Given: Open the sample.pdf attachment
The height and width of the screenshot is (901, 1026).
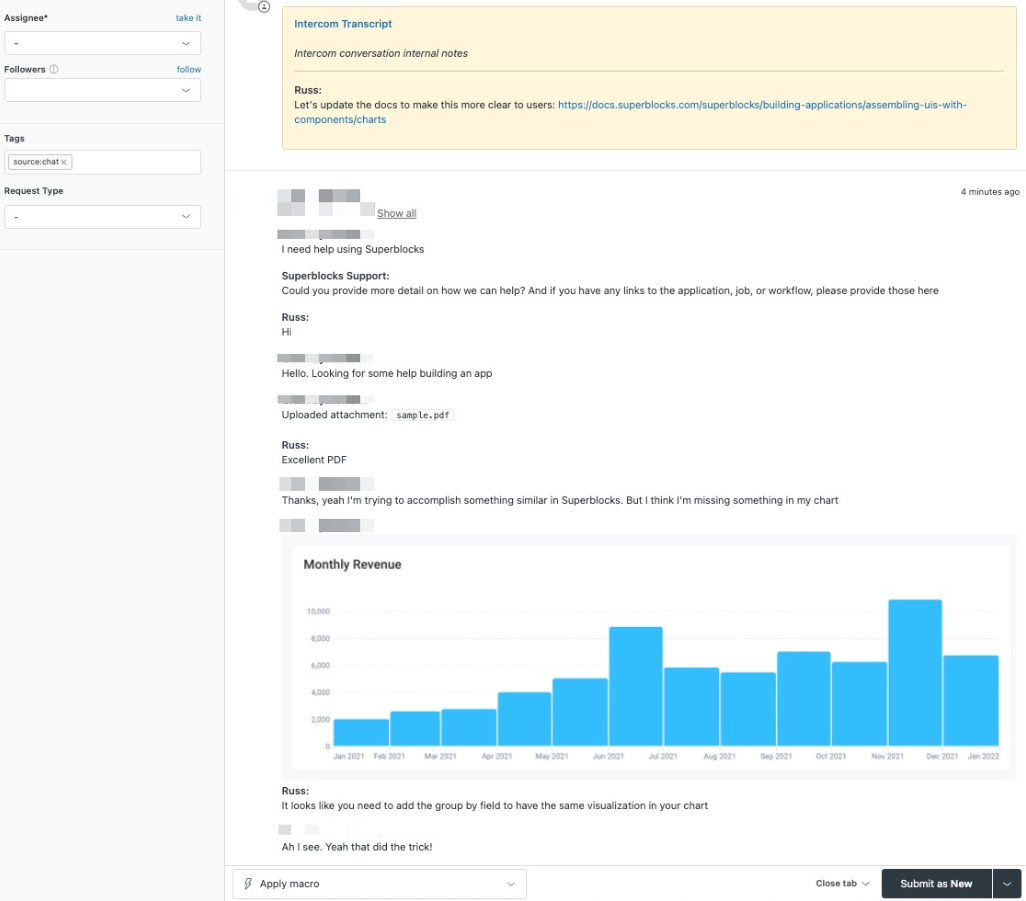Looking at the screenshot, I should pos(422,414).
